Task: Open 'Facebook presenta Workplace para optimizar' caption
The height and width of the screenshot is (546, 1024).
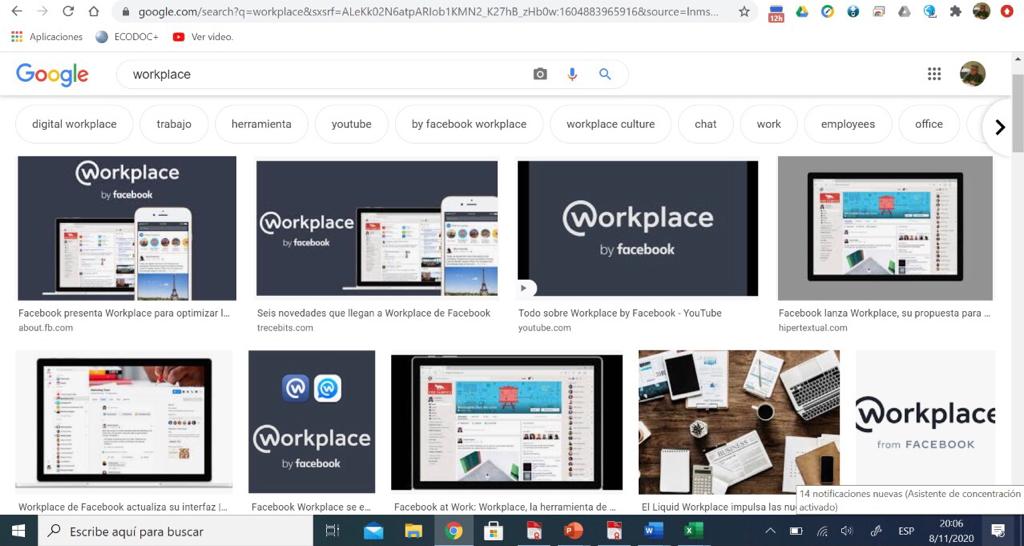Action: 124,313
